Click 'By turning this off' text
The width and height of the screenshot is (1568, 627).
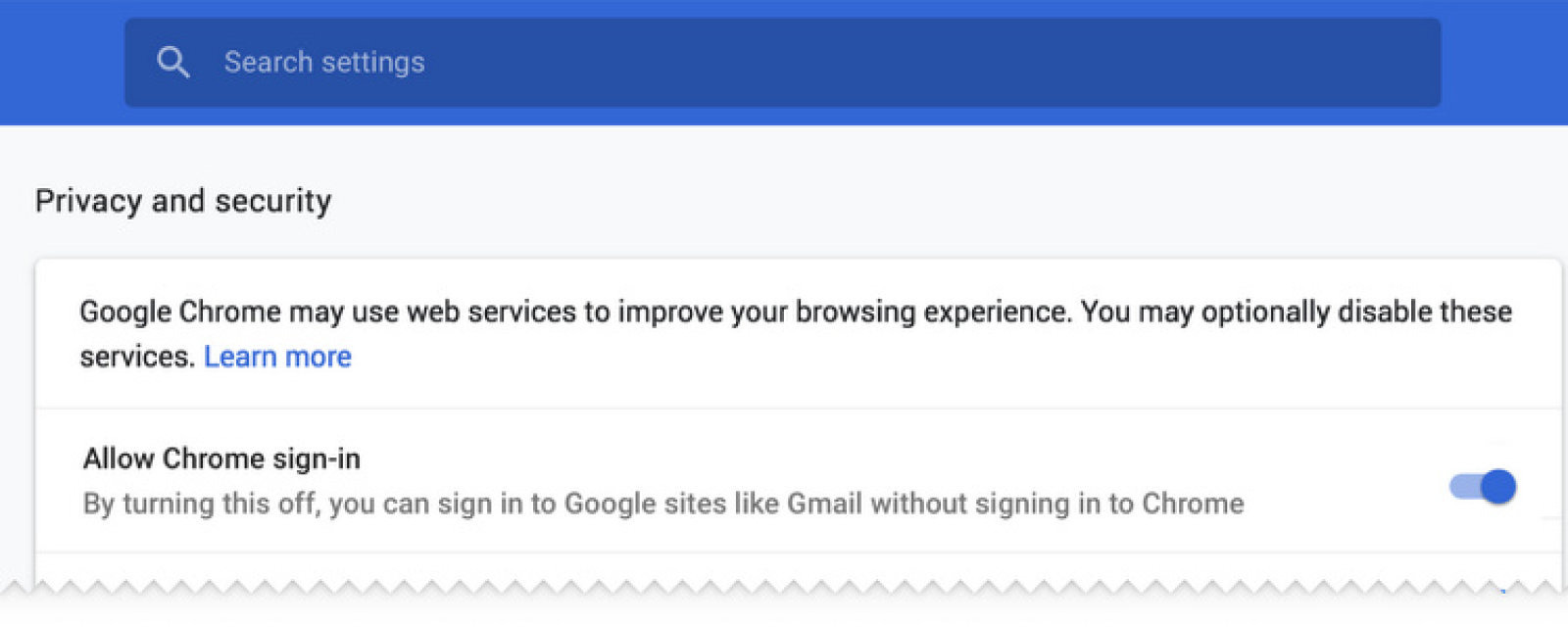201,504
